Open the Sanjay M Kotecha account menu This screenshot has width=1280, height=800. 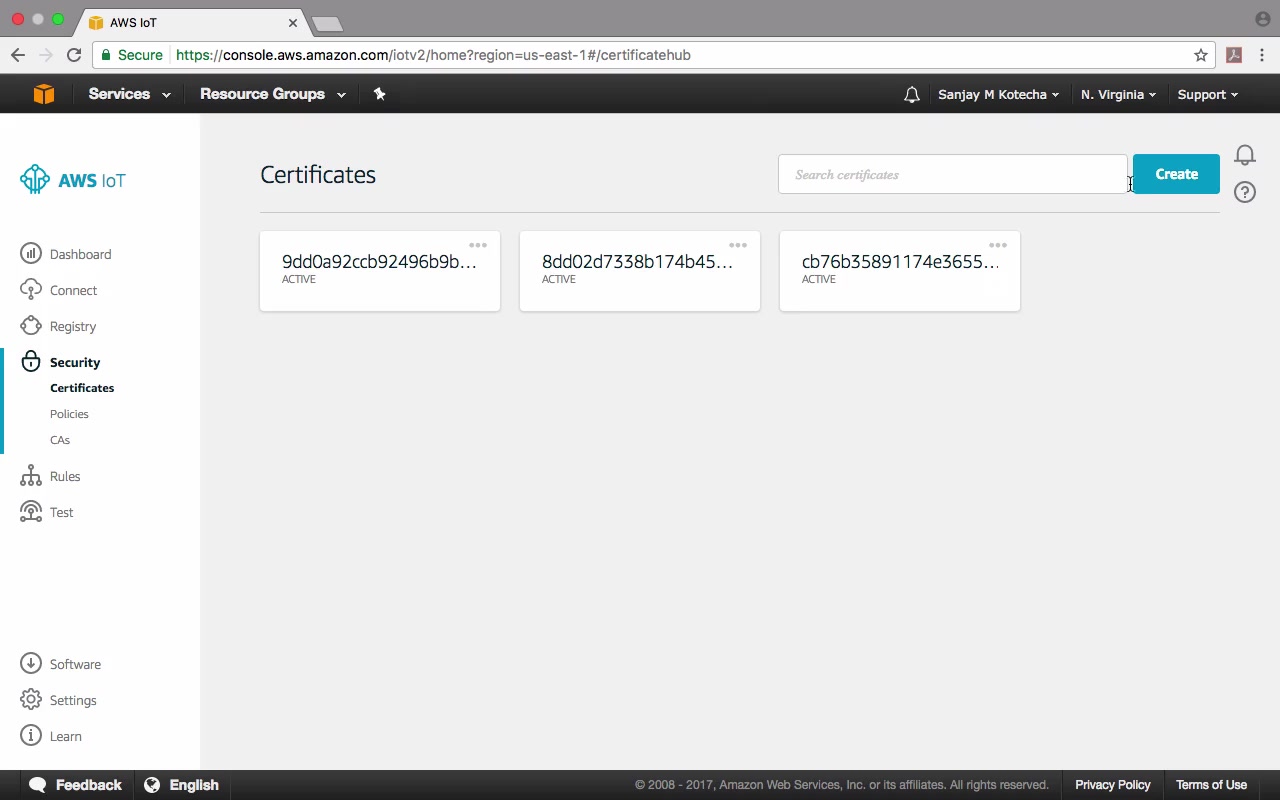(x=998, y=95)
